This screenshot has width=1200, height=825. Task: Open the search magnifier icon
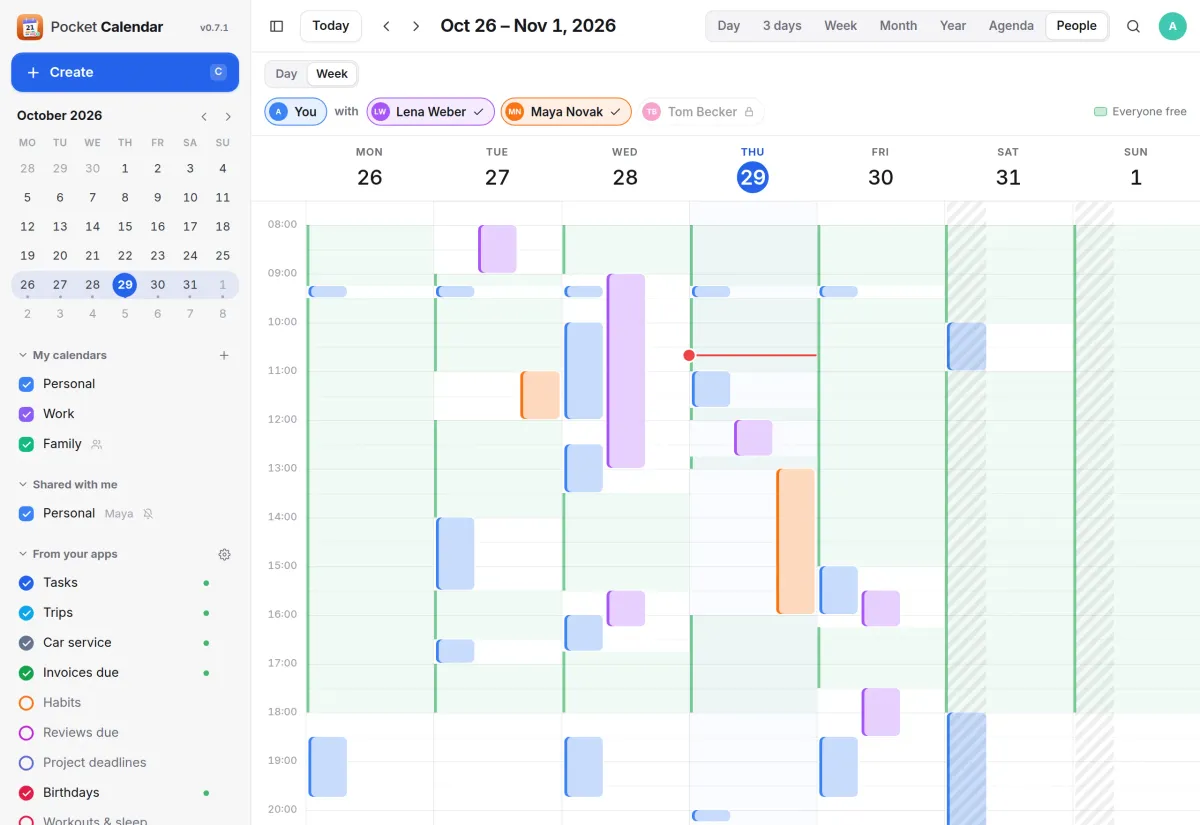click(1133, 26)
